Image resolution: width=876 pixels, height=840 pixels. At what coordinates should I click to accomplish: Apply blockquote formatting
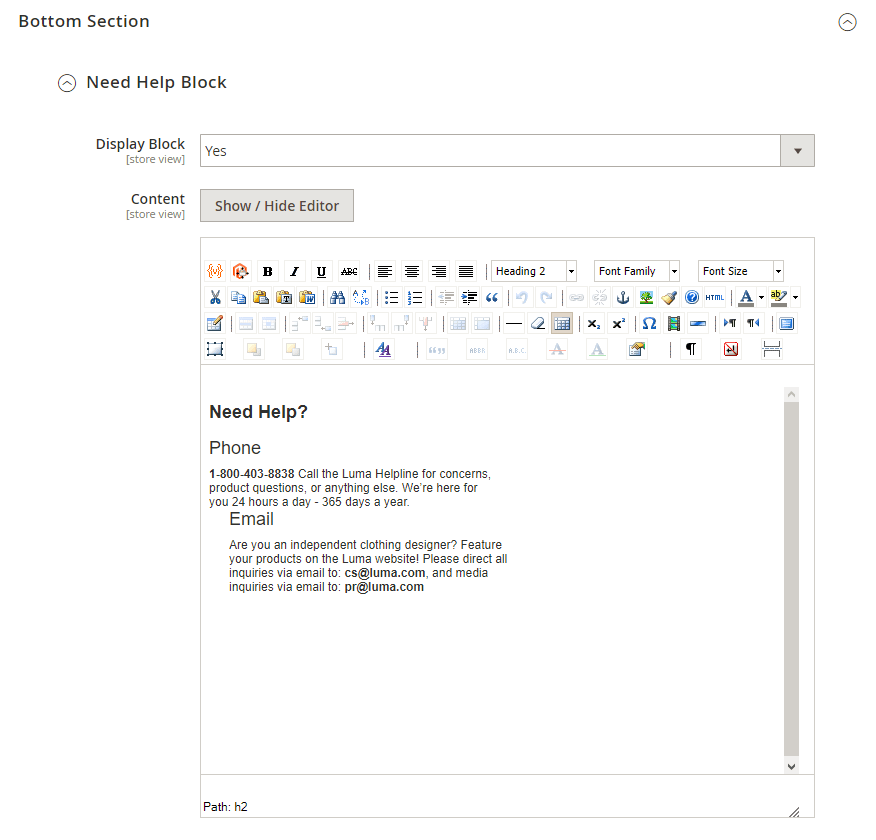coord(492,297)
